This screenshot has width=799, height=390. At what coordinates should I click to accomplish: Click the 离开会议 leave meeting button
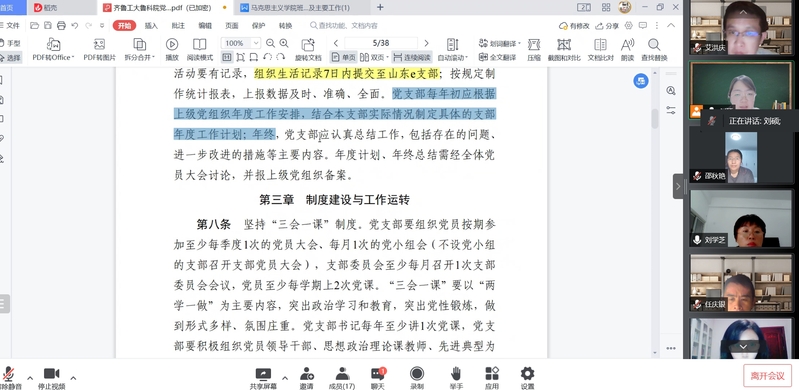coord(767,376)
